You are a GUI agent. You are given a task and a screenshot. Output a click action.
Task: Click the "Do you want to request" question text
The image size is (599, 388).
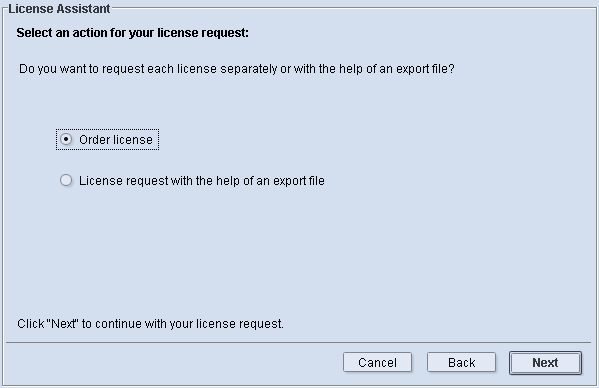237,69
